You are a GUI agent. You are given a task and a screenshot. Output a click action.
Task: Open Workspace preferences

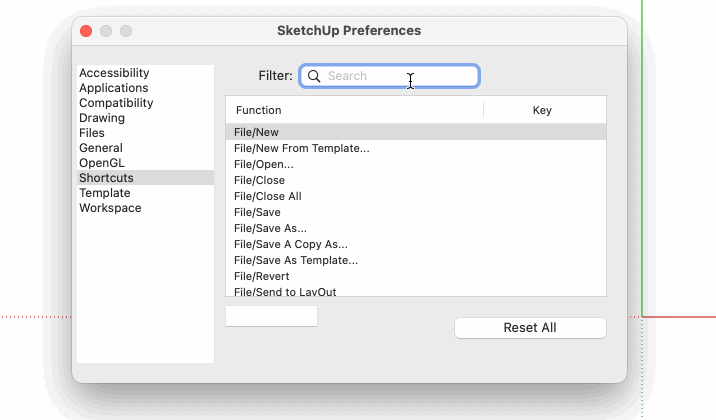point(110,208)
